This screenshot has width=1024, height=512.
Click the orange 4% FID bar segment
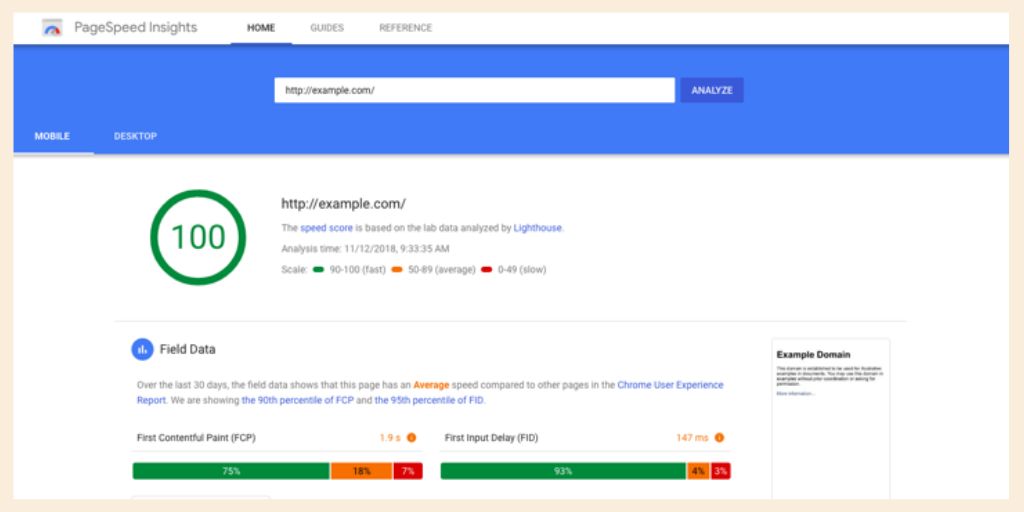[x=698, y=471]
